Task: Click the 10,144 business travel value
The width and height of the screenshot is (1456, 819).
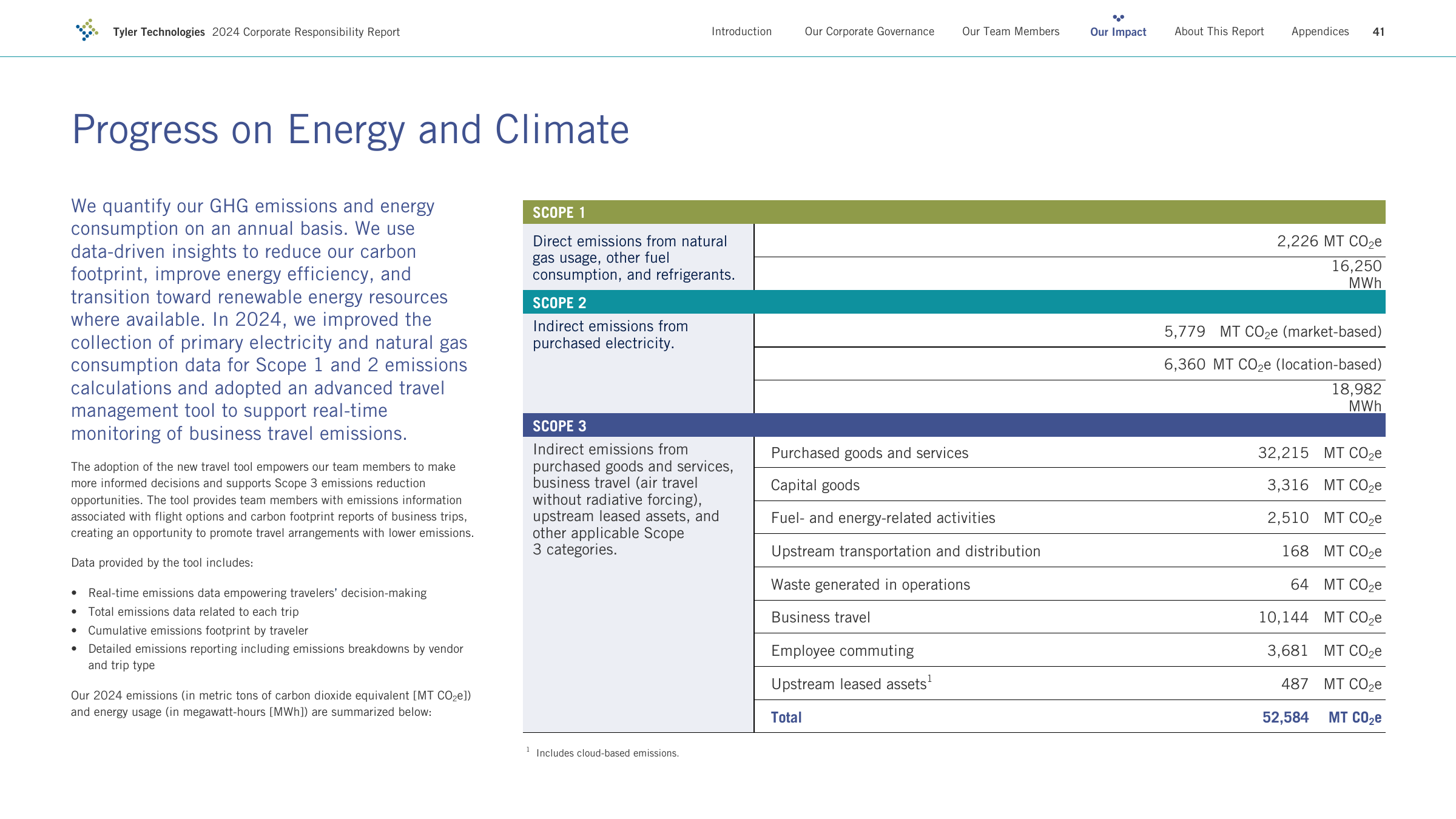Action: [x=1283, y=618]
